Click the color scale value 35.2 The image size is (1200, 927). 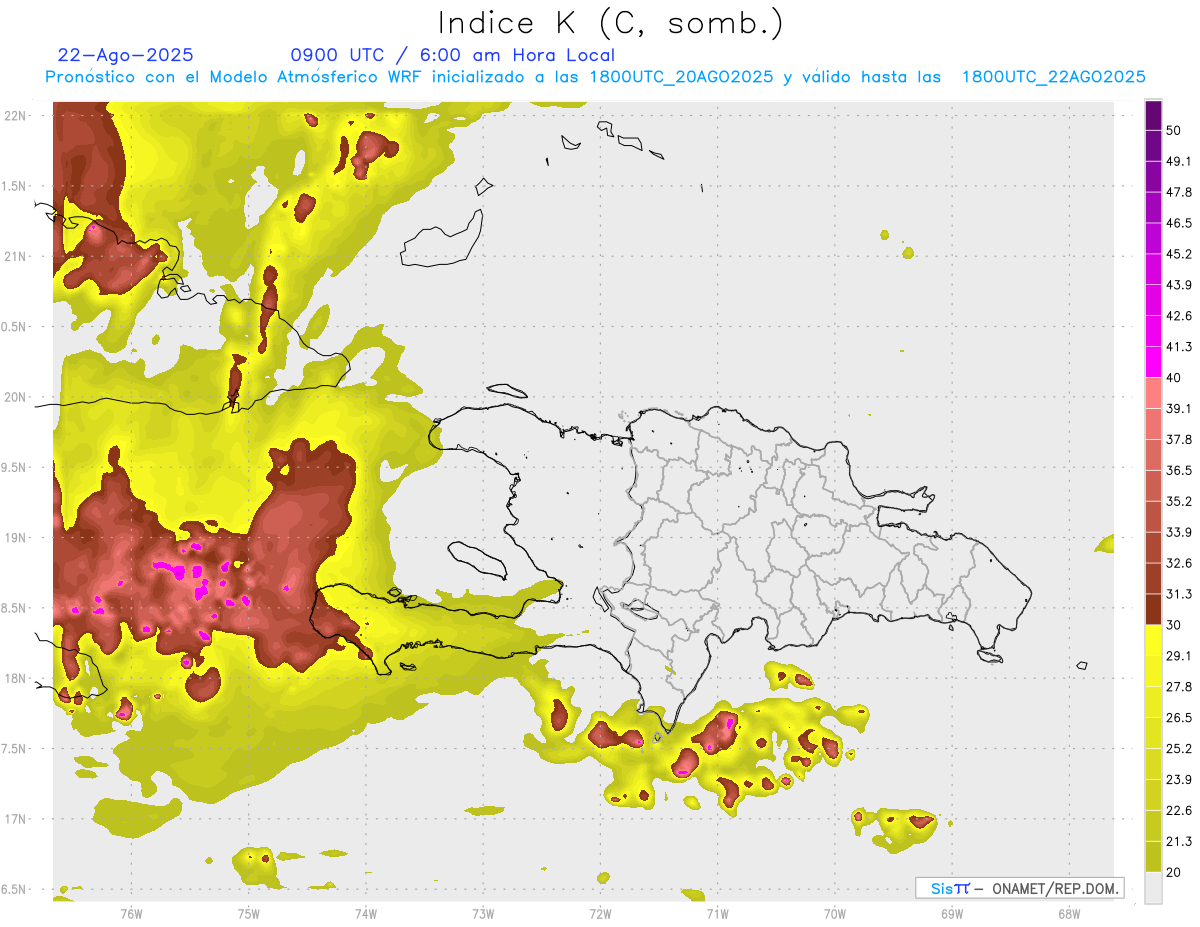[1178, 501]
